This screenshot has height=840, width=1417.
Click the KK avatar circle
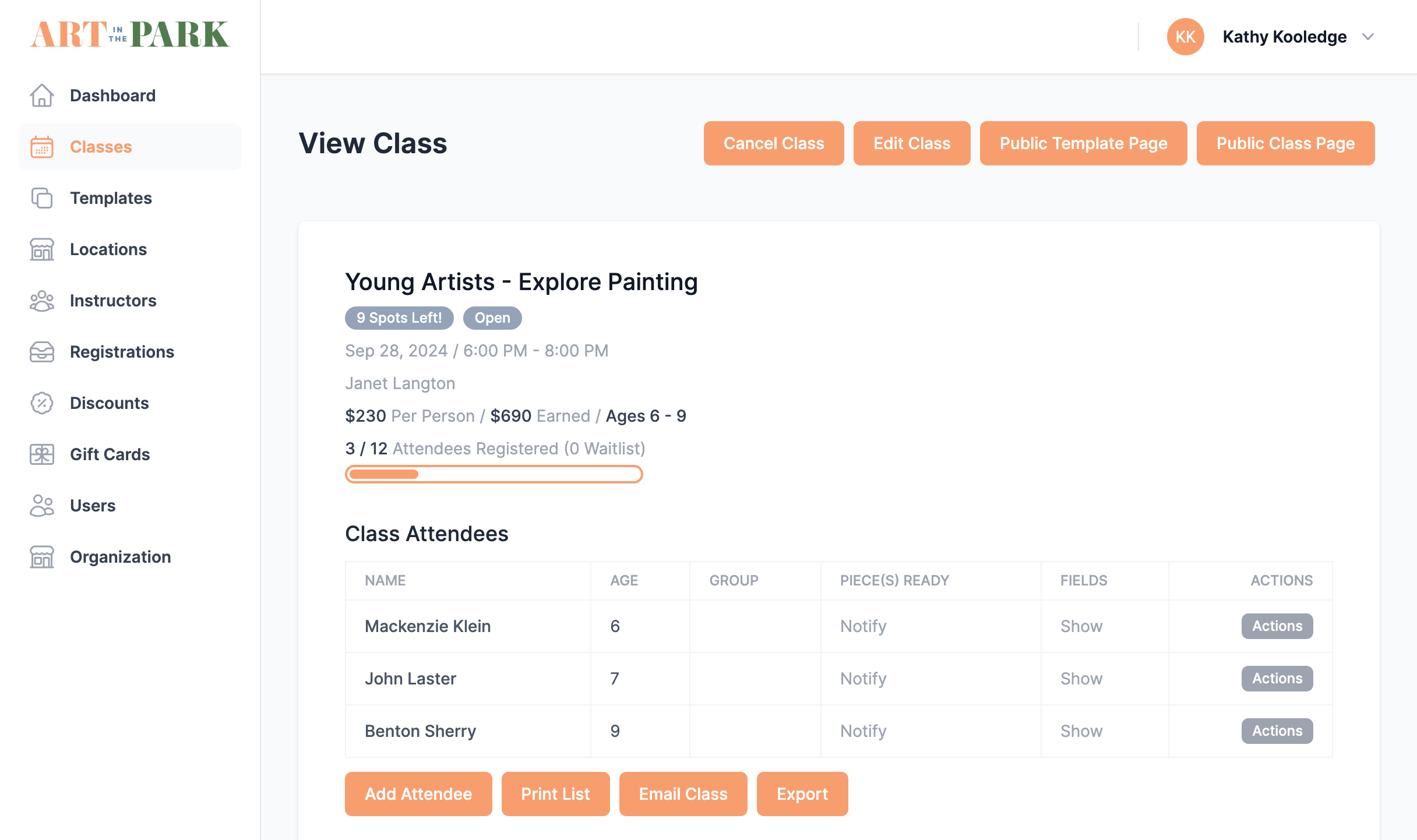[x=1186, y=37]
